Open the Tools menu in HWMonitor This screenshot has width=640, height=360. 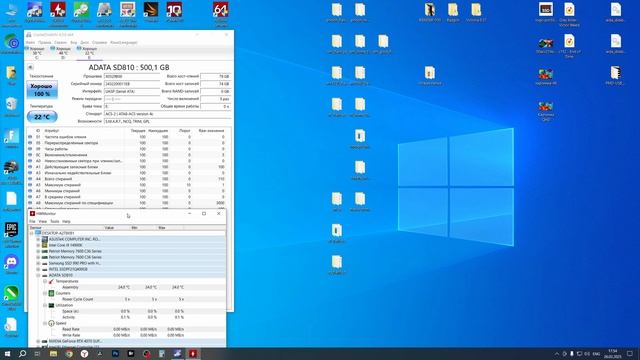click(x=55, y=221)
